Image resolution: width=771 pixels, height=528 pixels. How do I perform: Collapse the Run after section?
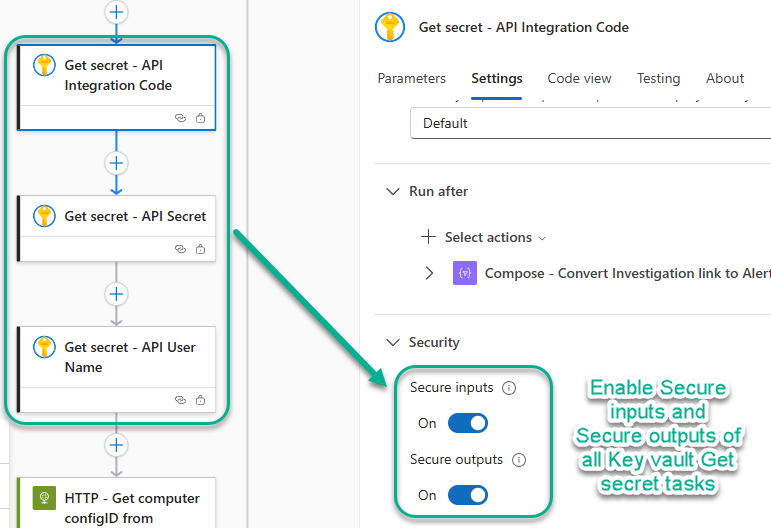[x=392, y=191]
